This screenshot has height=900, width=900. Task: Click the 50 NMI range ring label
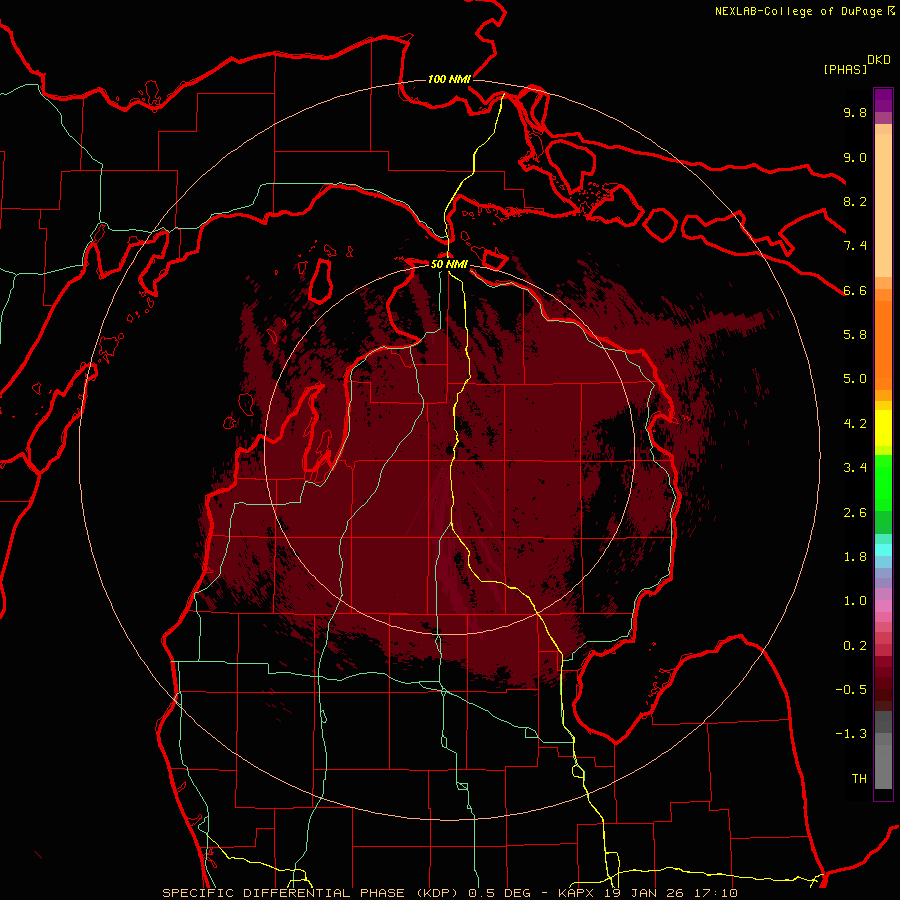coord(449,265)
